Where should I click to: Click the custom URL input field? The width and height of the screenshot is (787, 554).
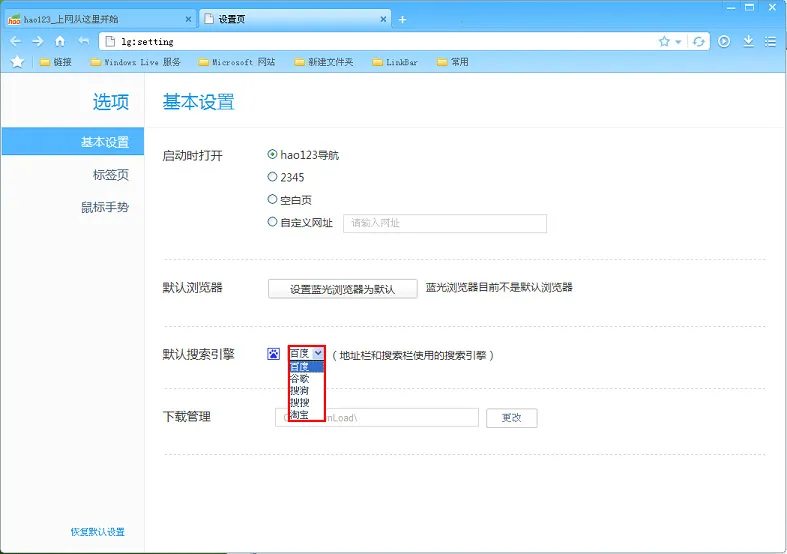coord(444,223)
